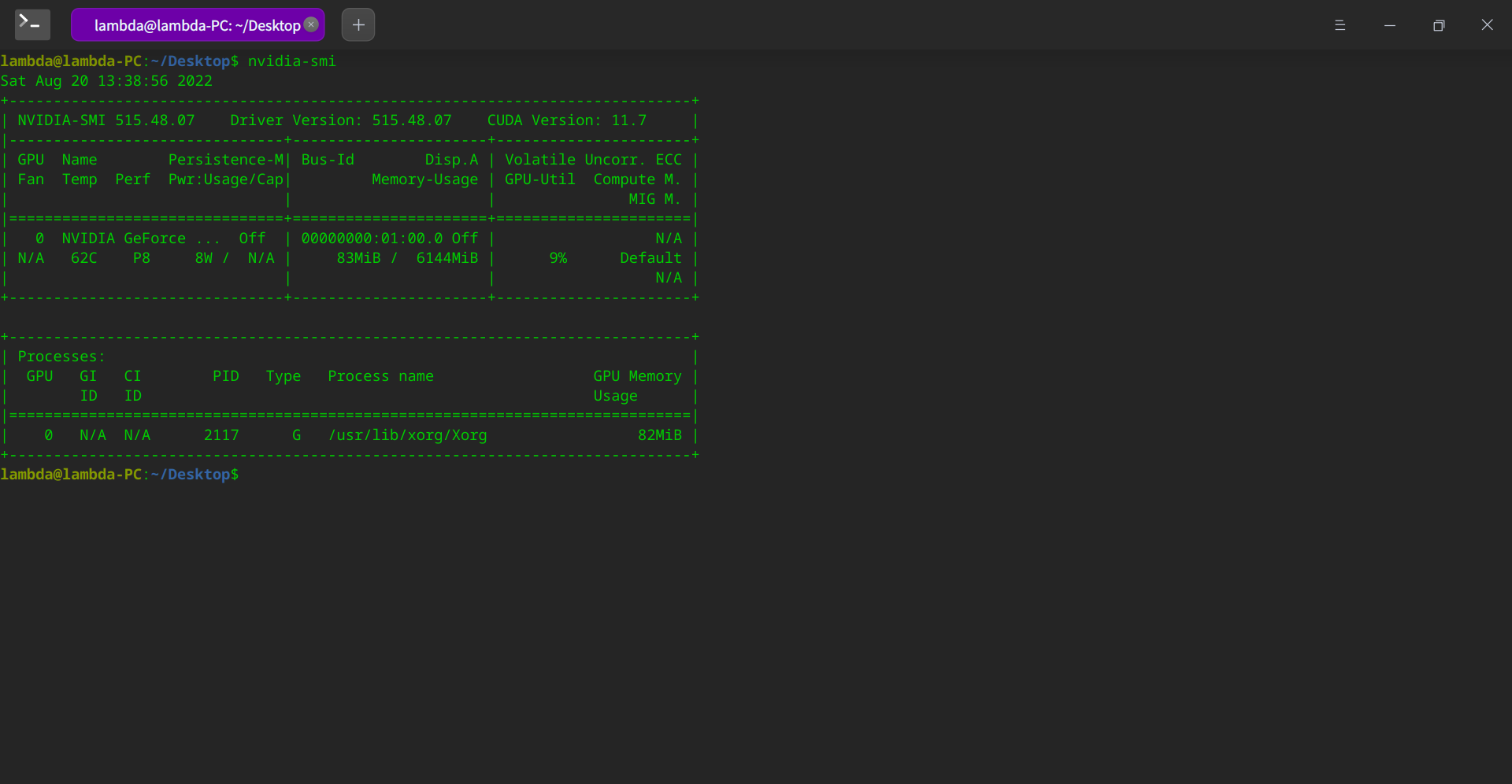Click the Persistence-M column header
The image size is (1512, 784).
tap(226, 160)
